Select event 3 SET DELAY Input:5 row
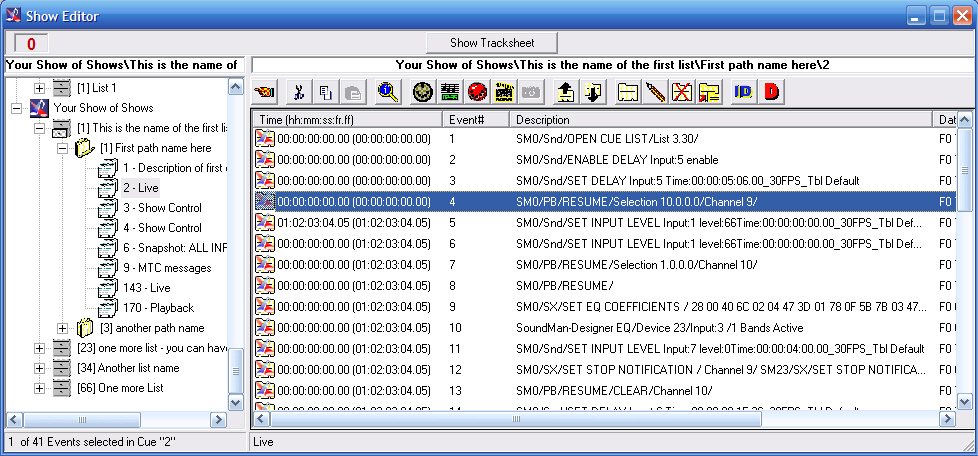This screenshot has height=456, width=978. [604, 181]
